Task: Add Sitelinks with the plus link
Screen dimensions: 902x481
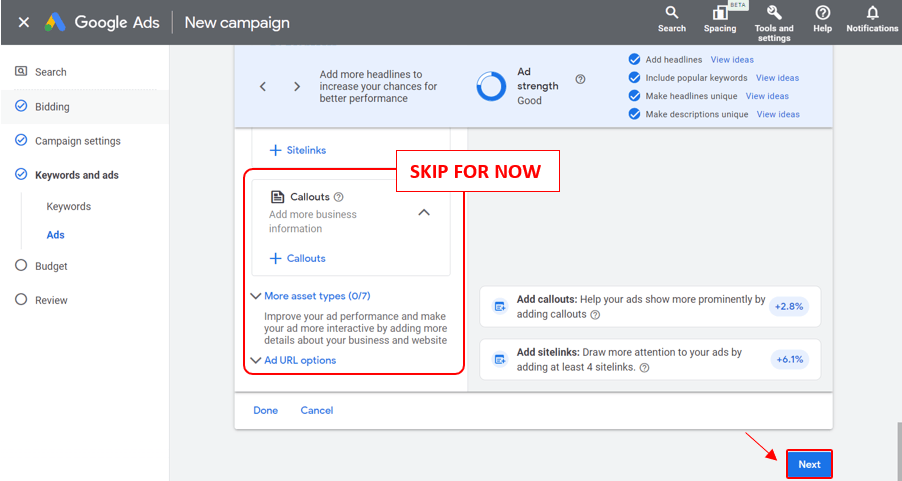Action: pyautogui.click(x=298, y=150)
